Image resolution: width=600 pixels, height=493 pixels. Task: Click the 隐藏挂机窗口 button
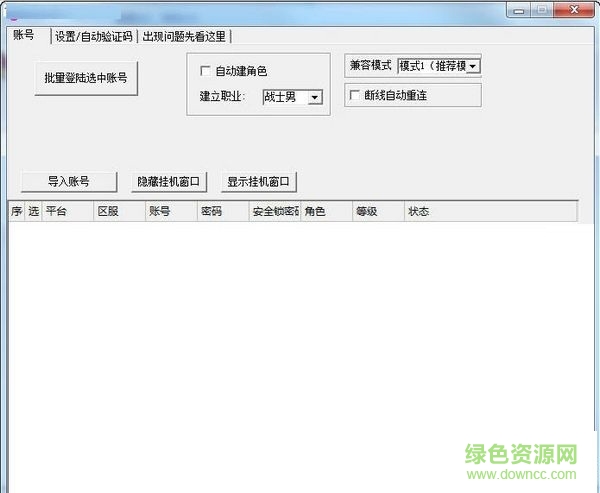pyautogui.click(x=169, y=181)
